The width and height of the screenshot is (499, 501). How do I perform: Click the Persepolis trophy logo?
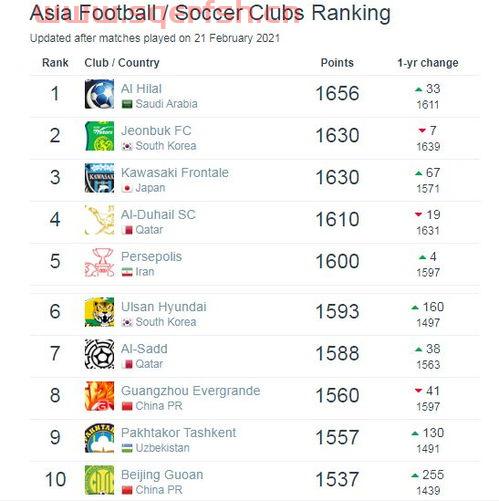[x=99, y=262]
